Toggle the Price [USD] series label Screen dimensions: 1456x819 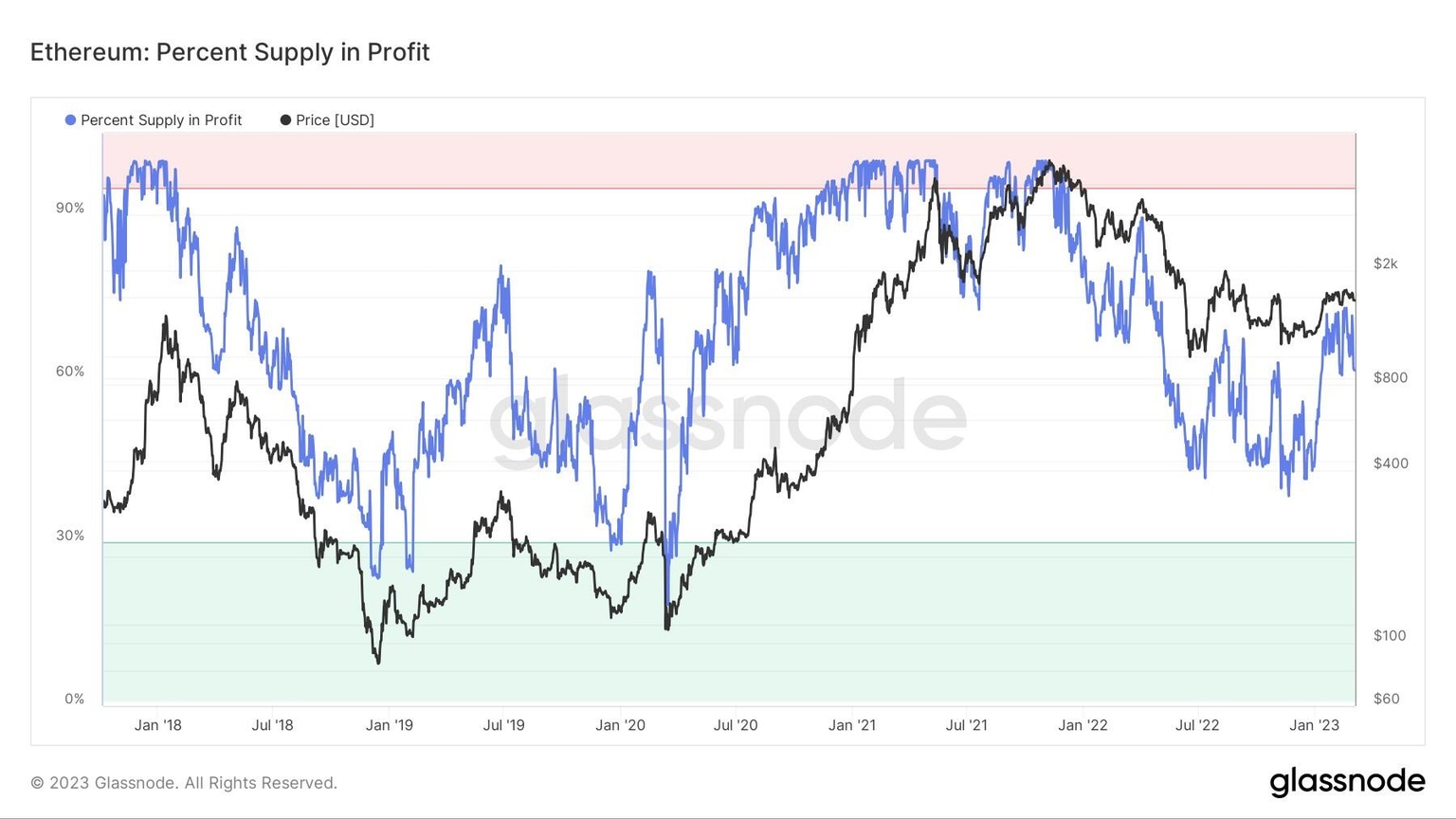[x=335, y=120]
